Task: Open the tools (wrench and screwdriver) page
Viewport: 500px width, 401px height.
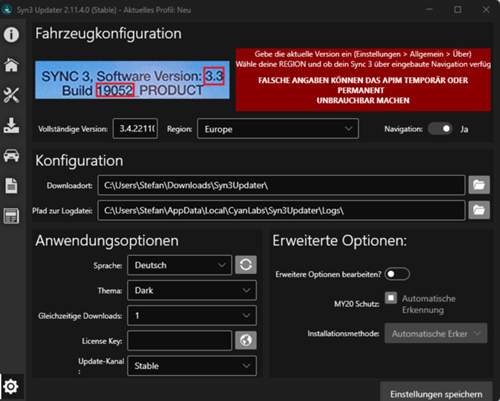Action: point(11,95)
